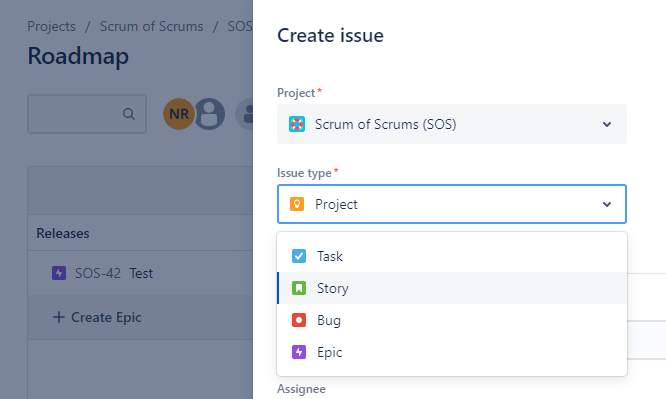Click the green Story bookmark icon
Viewport: 666px width, 399px height.
[x=299, y=288]
